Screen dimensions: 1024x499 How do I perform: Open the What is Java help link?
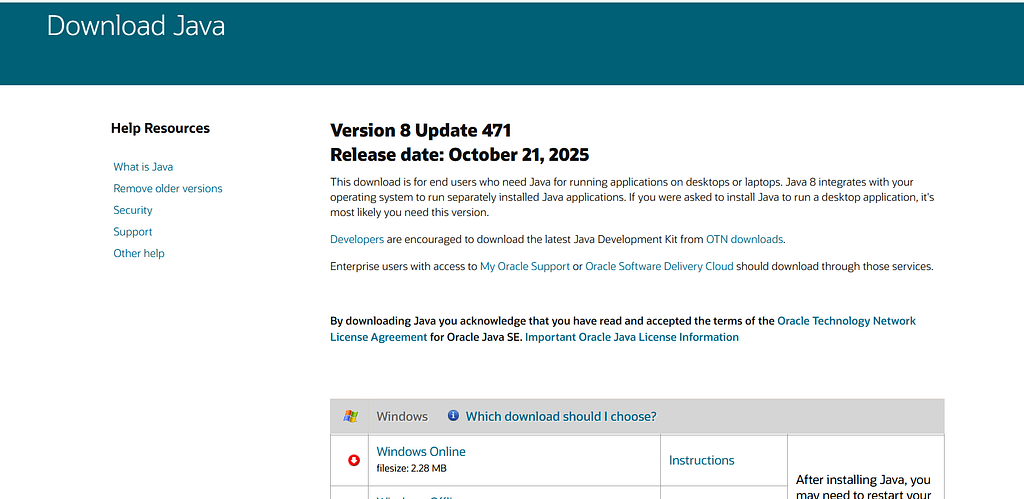pos(143,167)
